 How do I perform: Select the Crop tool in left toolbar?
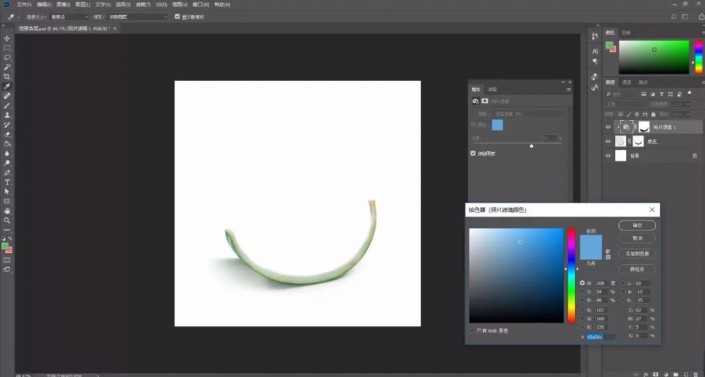pos(7,77)
